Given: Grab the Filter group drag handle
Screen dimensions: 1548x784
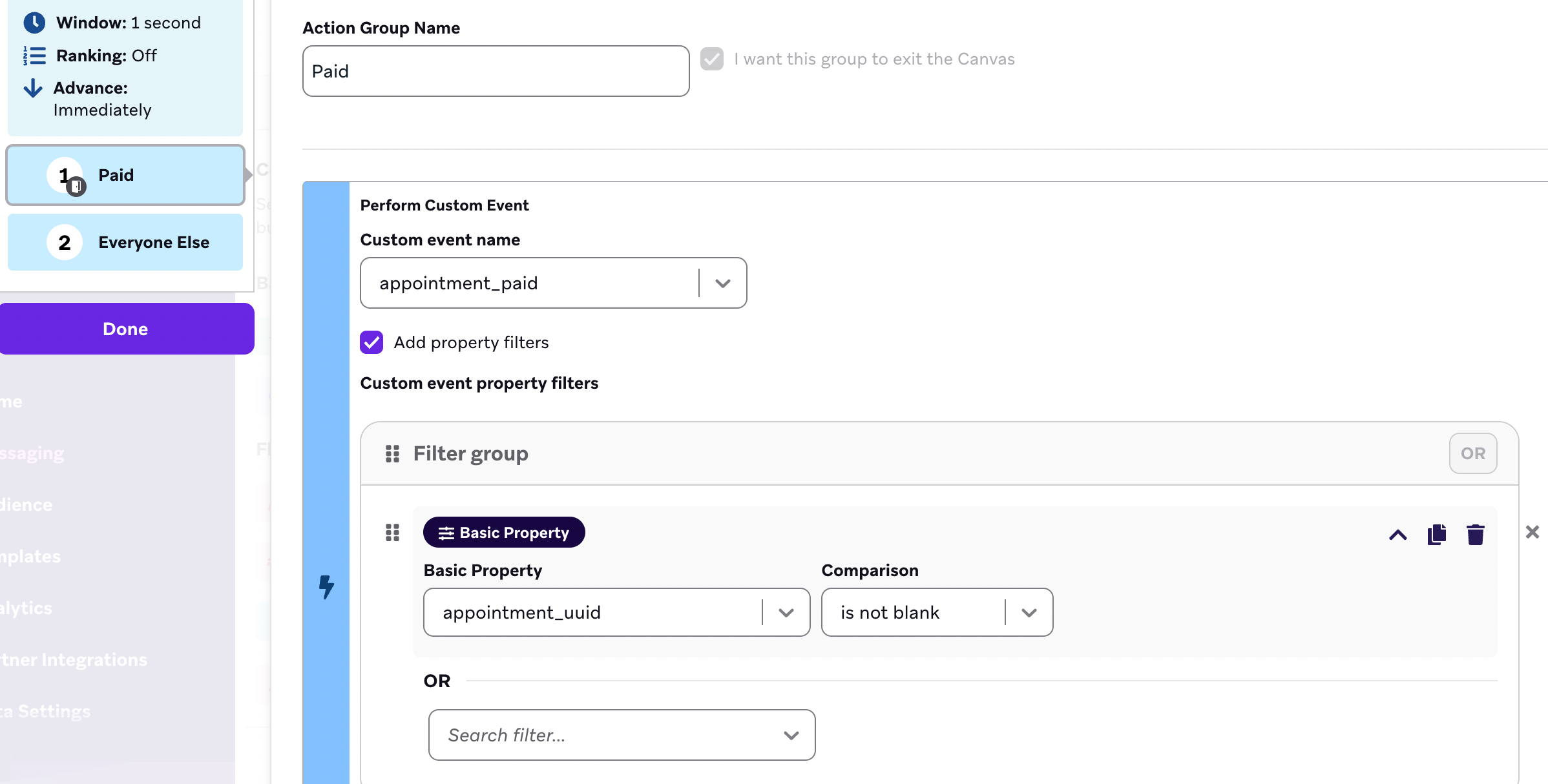Looking at the screenshot, I should [x=392, y=454].
